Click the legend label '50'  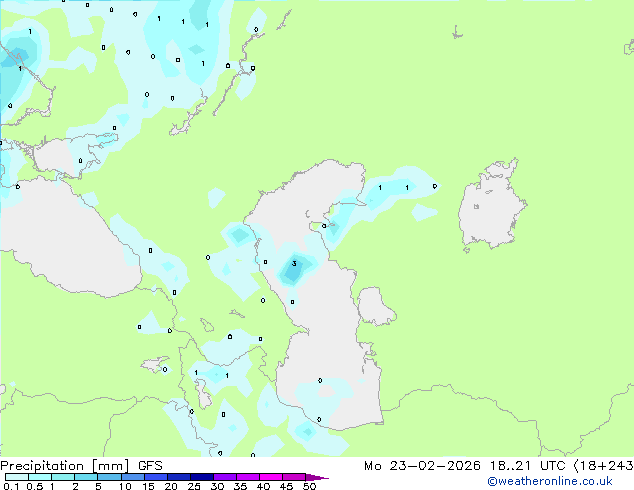309,486
